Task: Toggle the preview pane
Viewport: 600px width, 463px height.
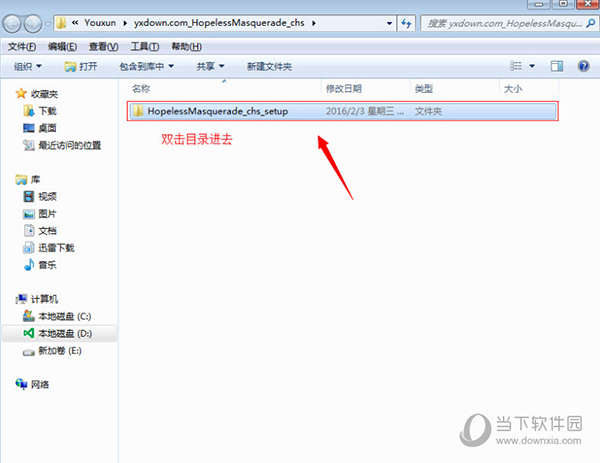Action: pos(557,66)
